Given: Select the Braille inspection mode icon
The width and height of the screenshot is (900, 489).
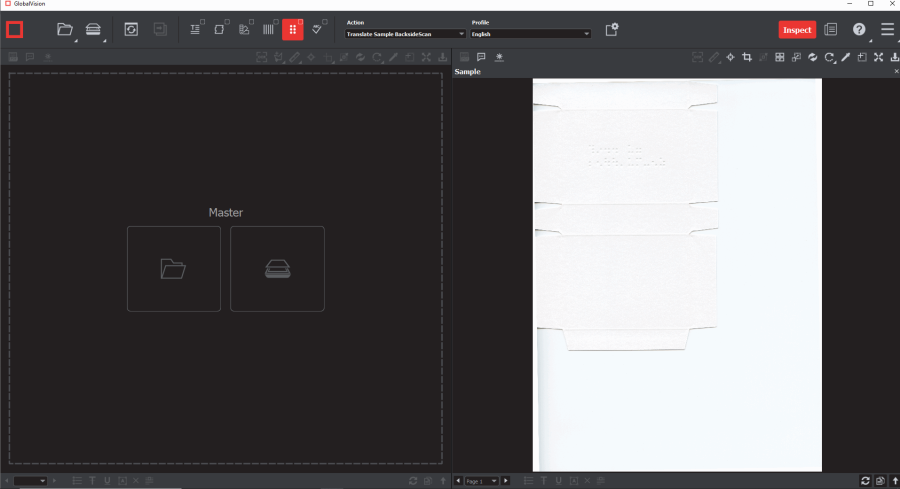Looking at the screenshot, I should 292,30.
